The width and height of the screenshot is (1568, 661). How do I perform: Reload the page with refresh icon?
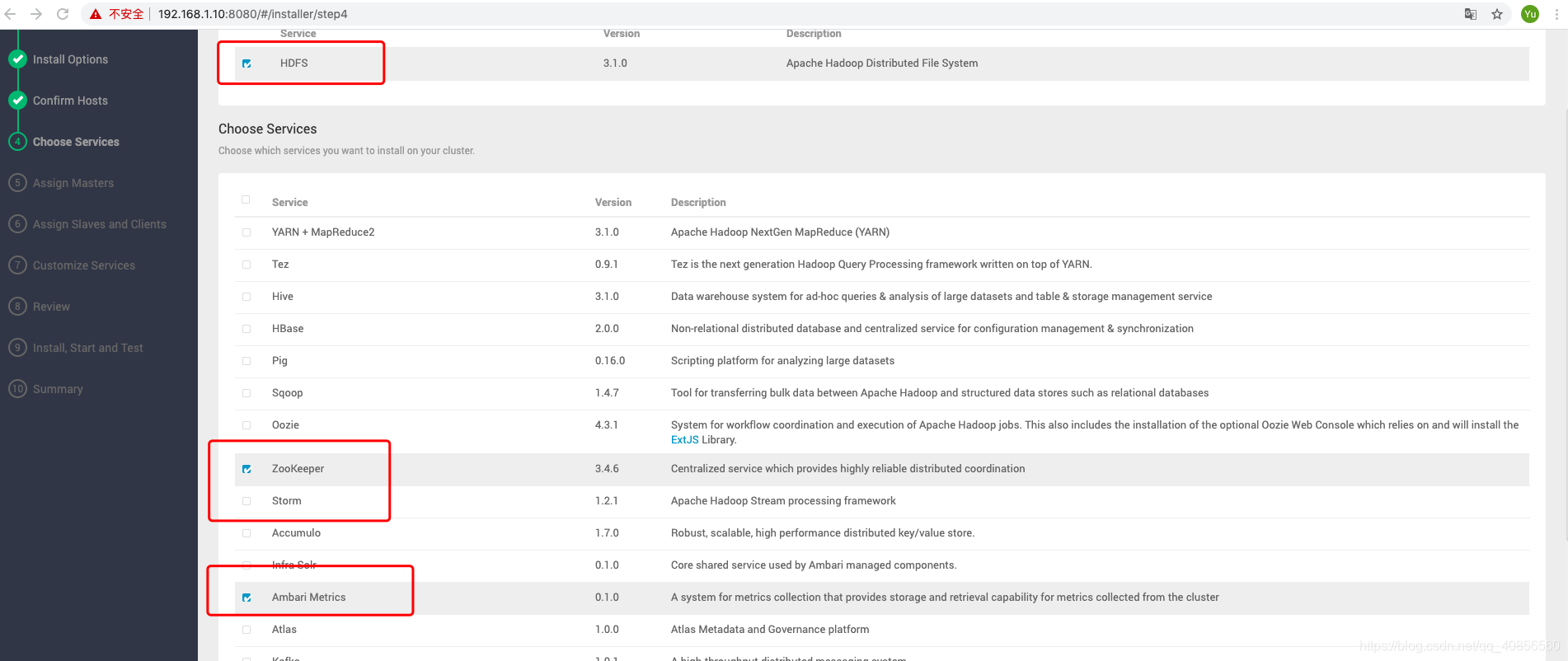[x=63, y=14]
